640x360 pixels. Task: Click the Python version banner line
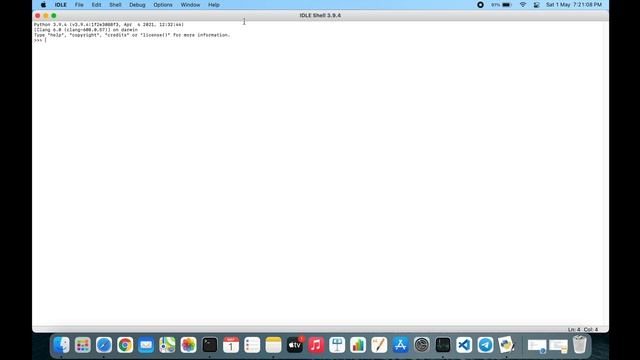[109, 24]
